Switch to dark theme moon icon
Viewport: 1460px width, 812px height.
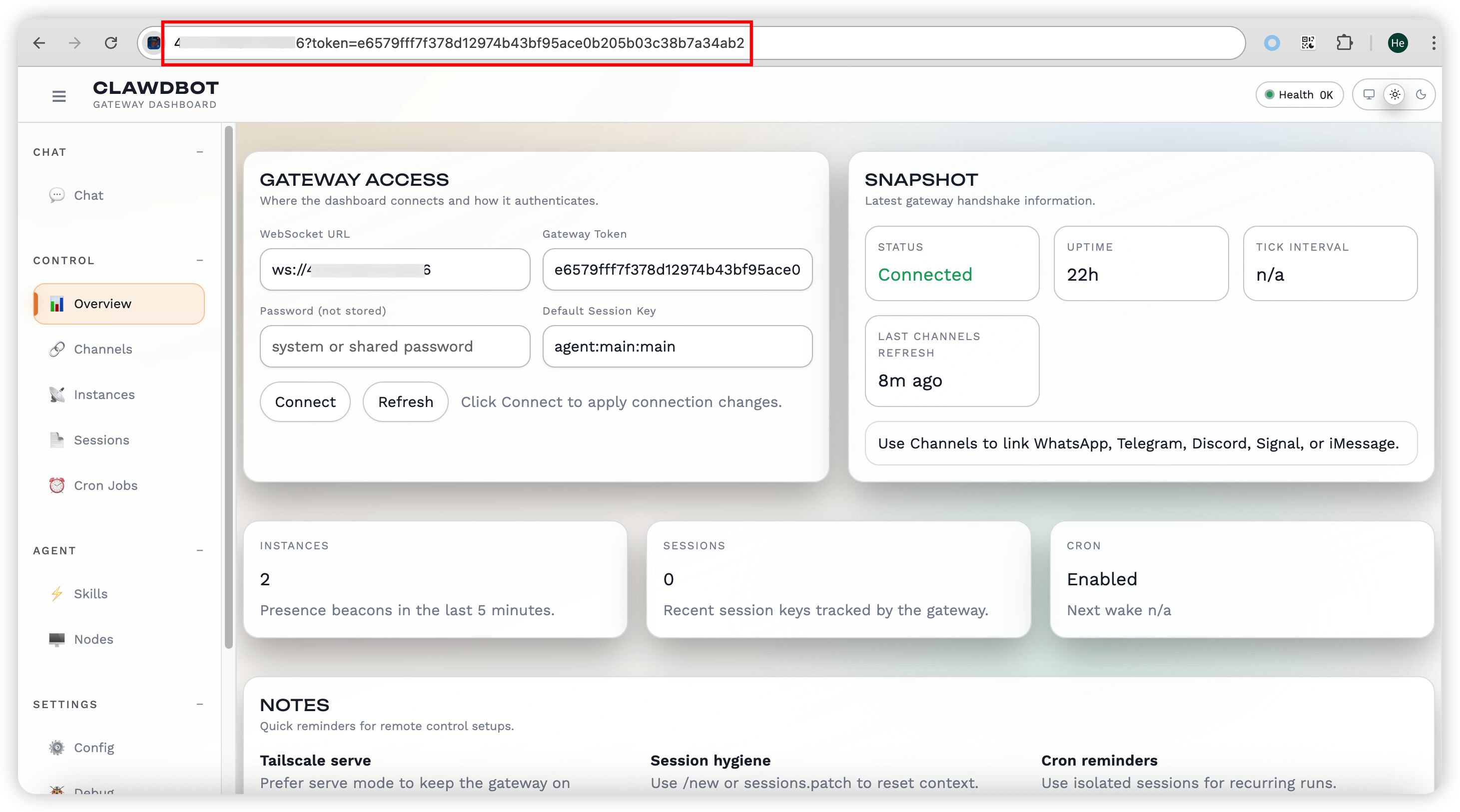click(x=1421, y=94)
